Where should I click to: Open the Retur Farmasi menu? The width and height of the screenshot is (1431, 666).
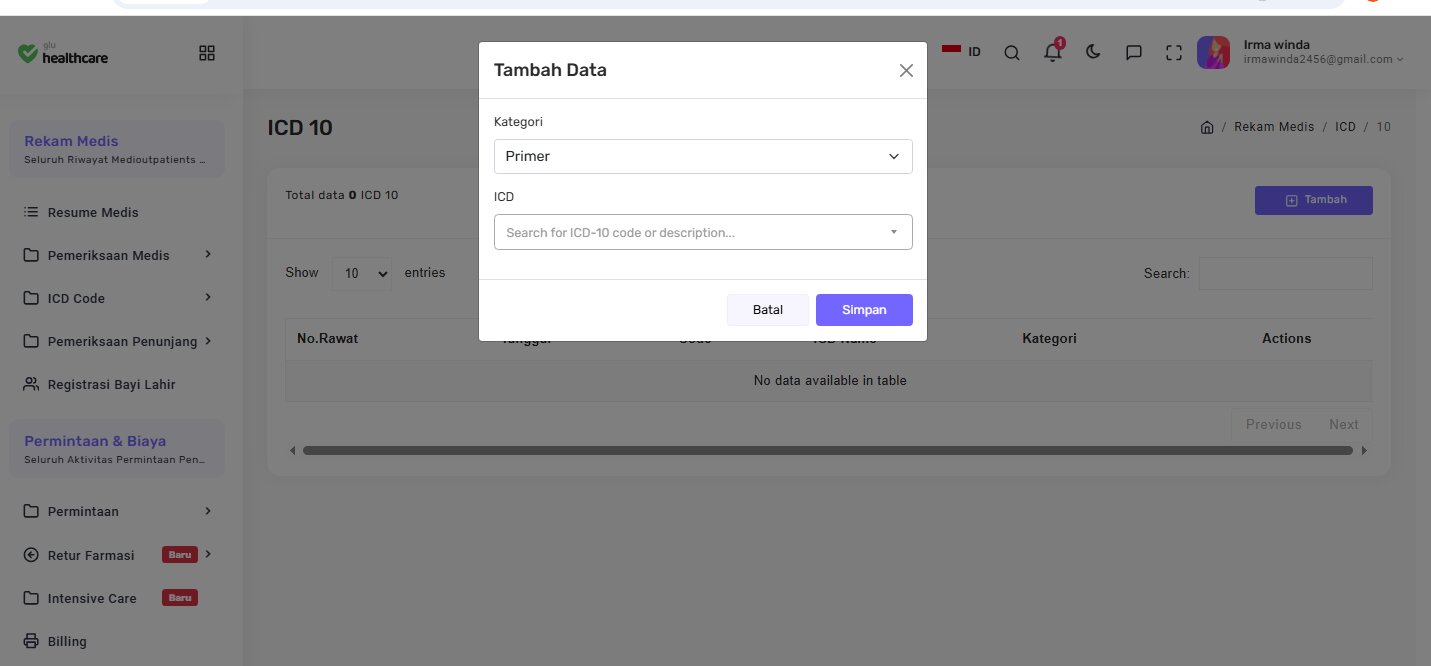click(117, 555)
